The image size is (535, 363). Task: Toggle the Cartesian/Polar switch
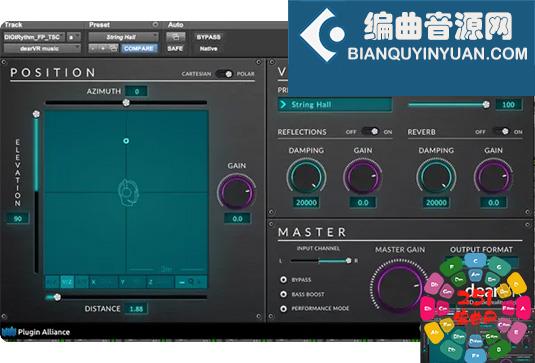pos(224,74)
